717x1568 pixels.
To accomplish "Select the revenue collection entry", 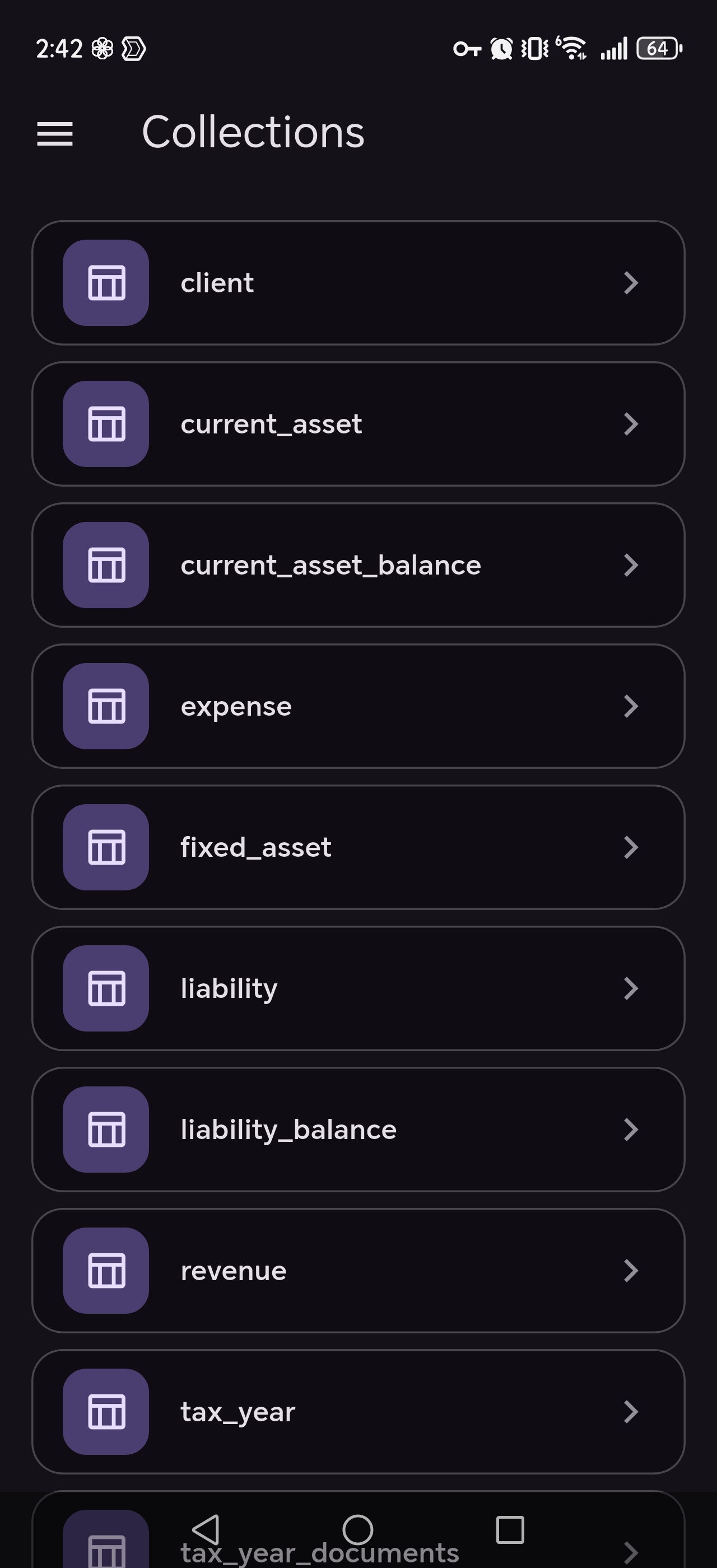I will (x=358, y=1270).
